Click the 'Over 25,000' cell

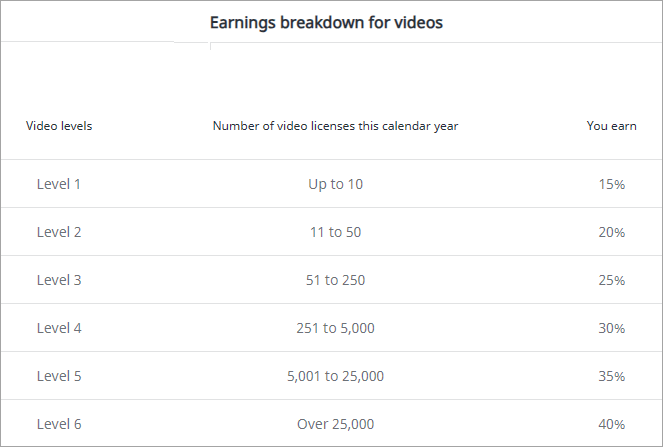pos(335,424)
